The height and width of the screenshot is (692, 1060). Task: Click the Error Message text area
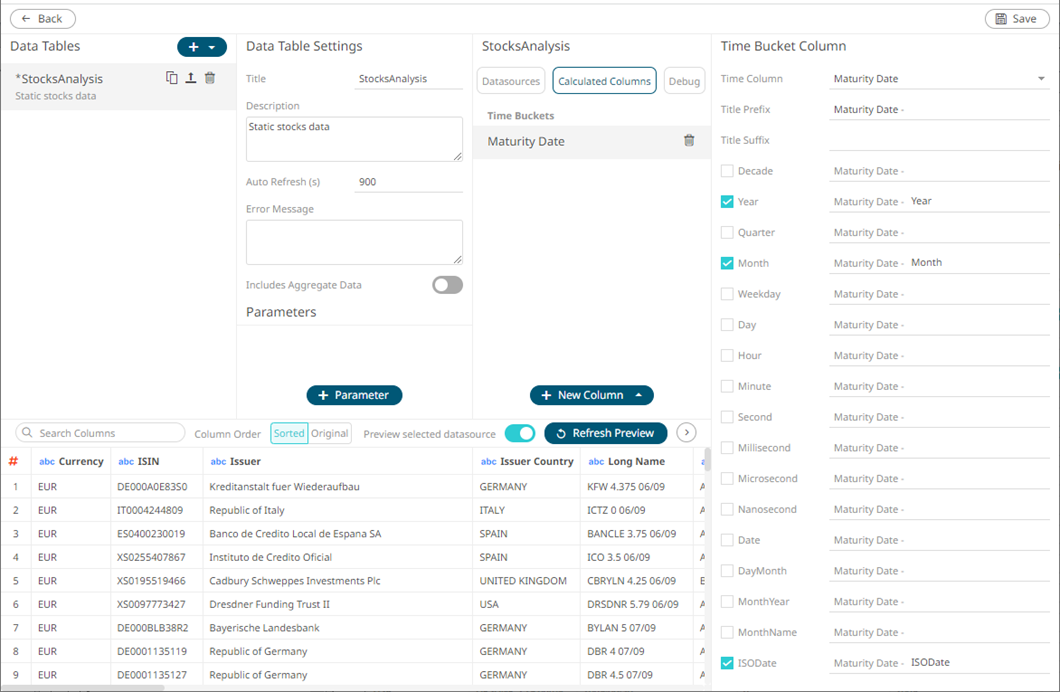tap(354, 242)
